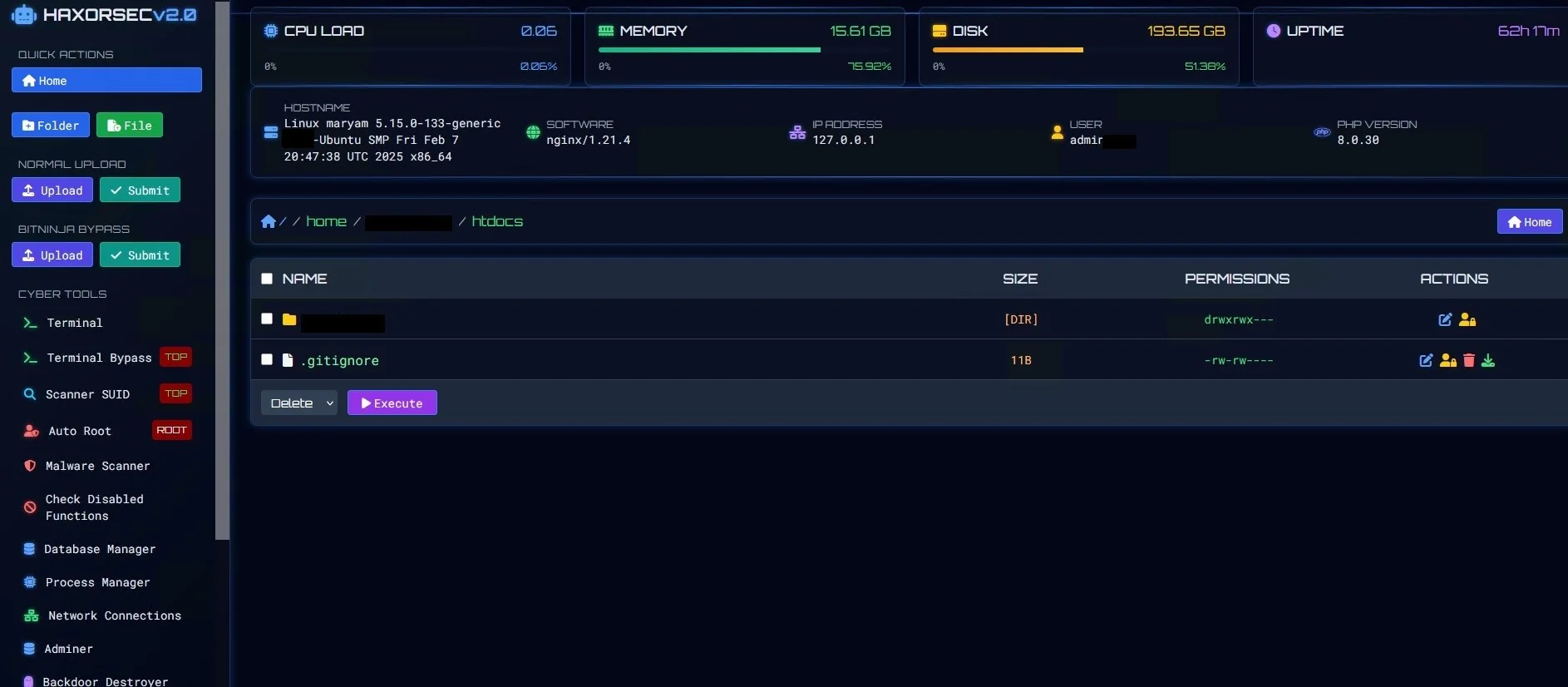Viewport: 1568px width, 687px height.
Task: Click the blue Folder button
Action: point(51,125)
